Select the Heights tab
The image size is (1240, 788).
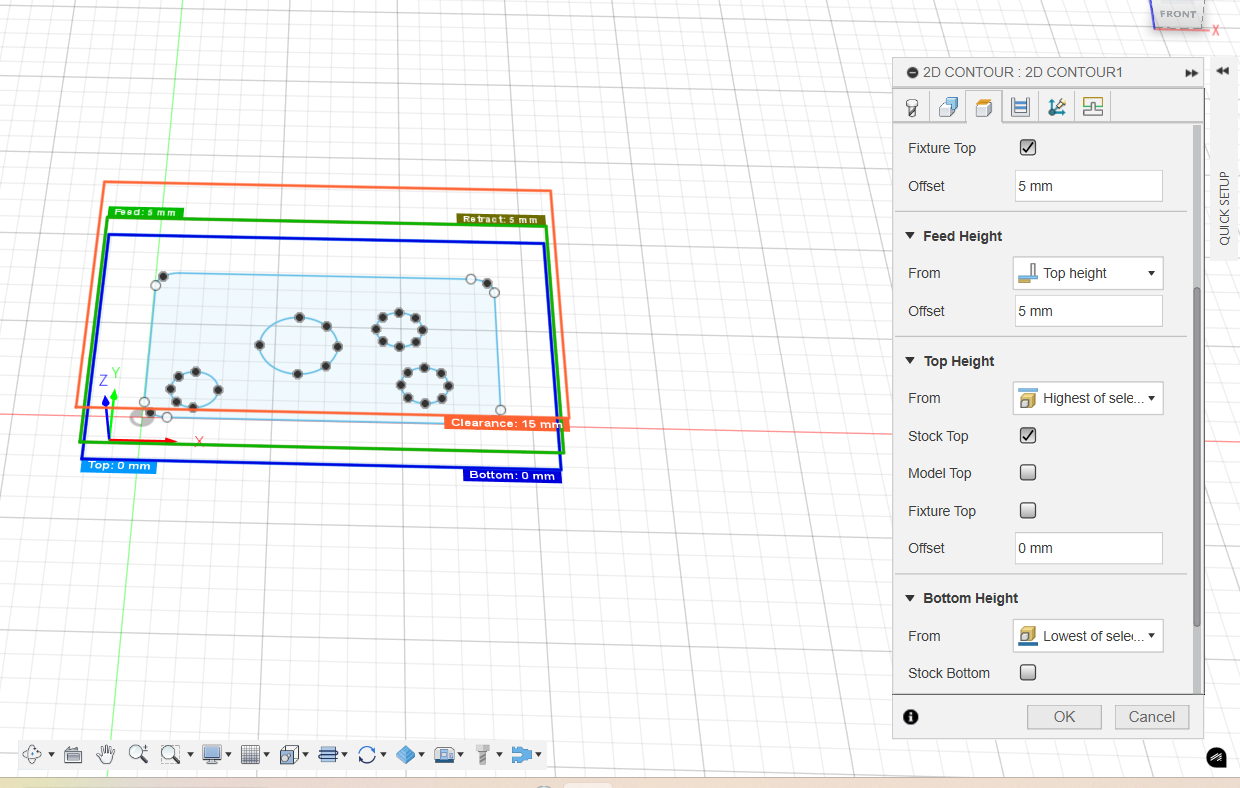point(984,107)
